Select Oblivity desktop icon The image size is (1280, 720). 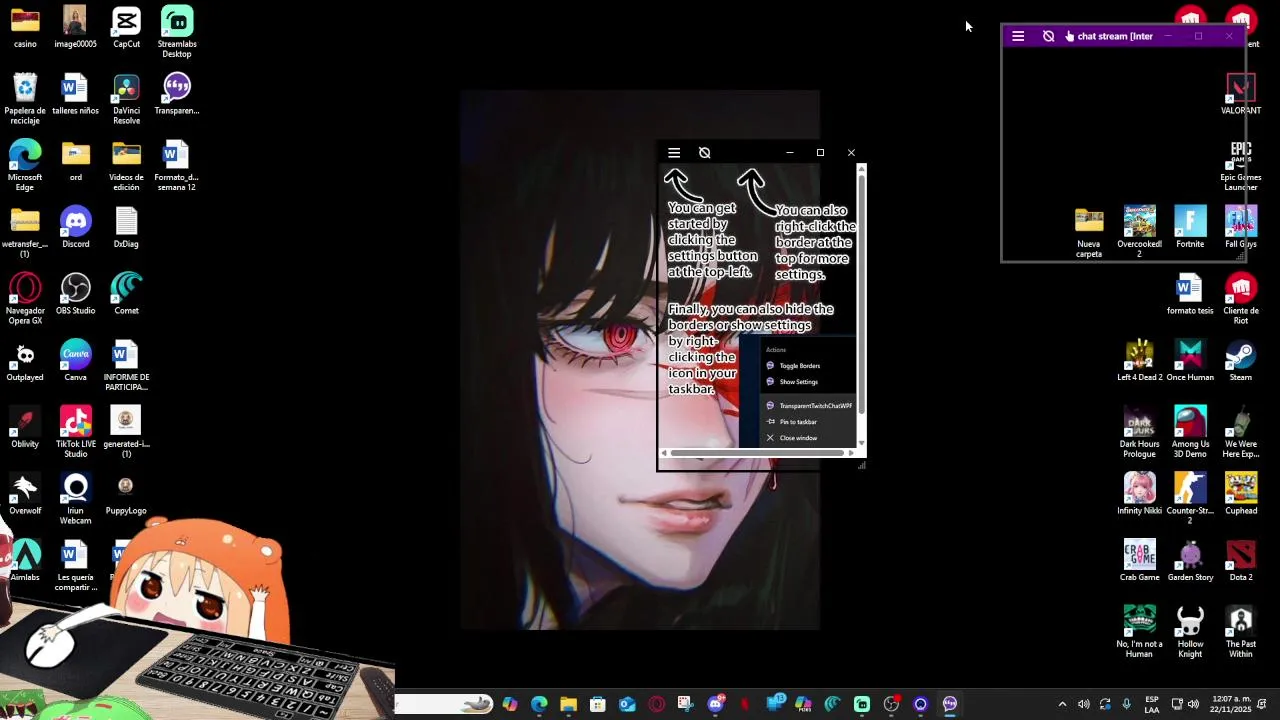[x=25, y=428]
